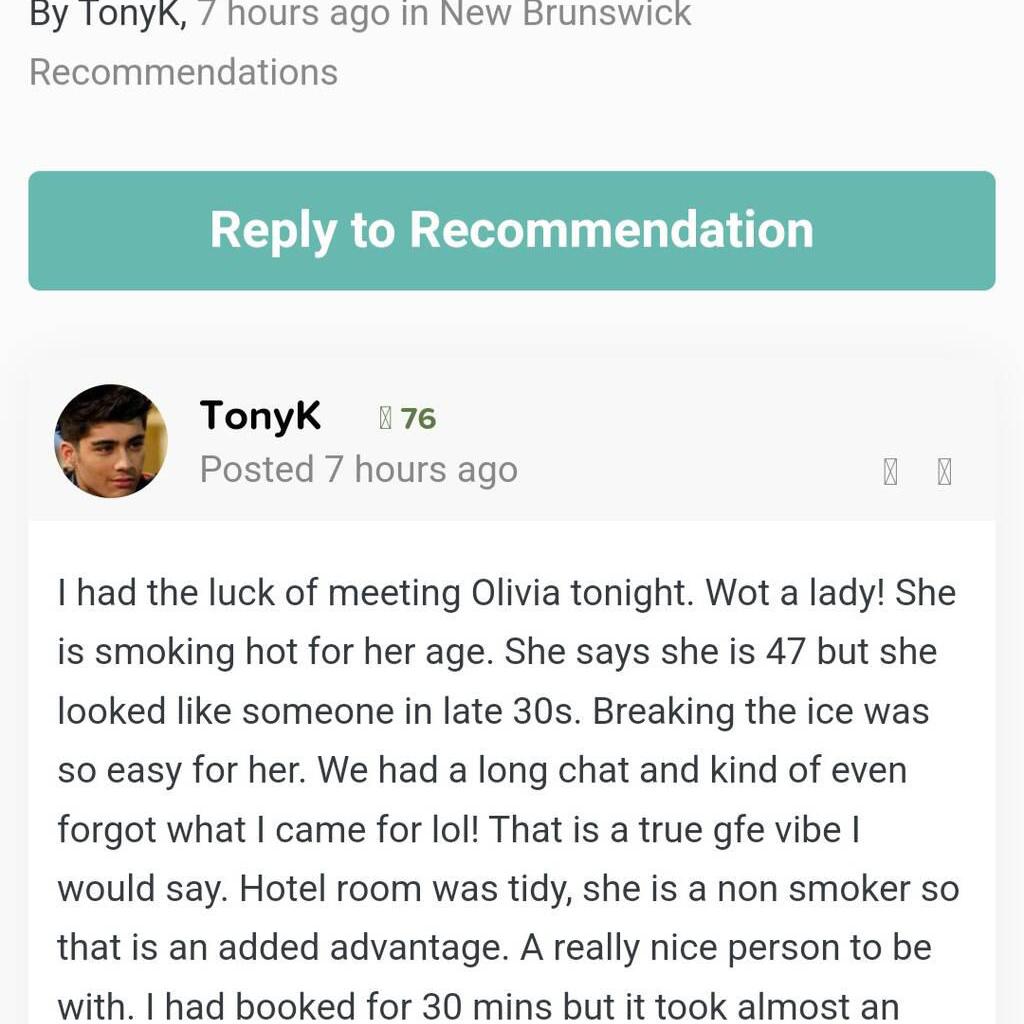The image size is (1024, 1024).
Task: Click the "Hotel room was tidy" line
Action: click(x=507, y=889)
